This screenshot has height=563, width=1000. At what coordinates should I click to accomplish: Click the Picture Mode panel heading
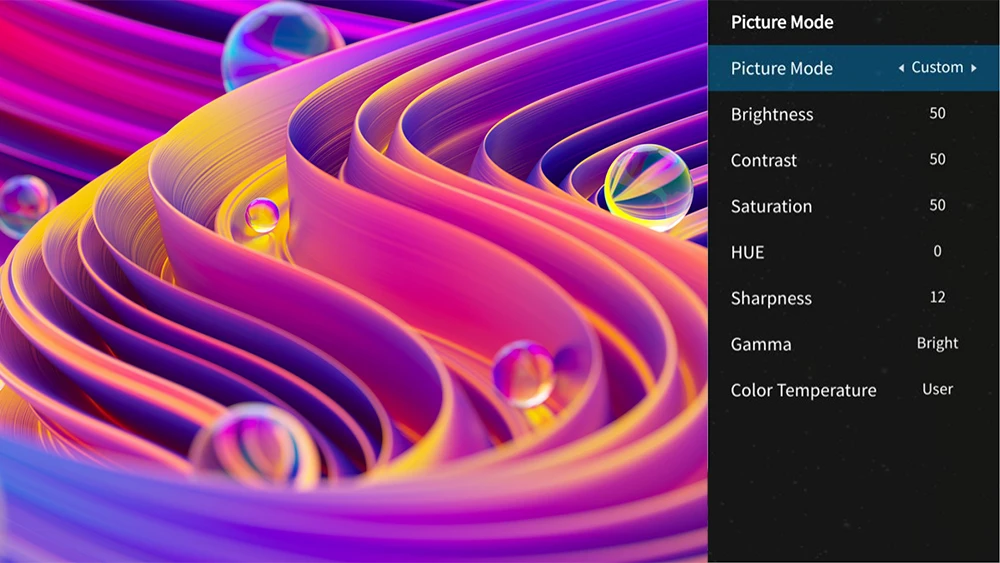[782, 22]
